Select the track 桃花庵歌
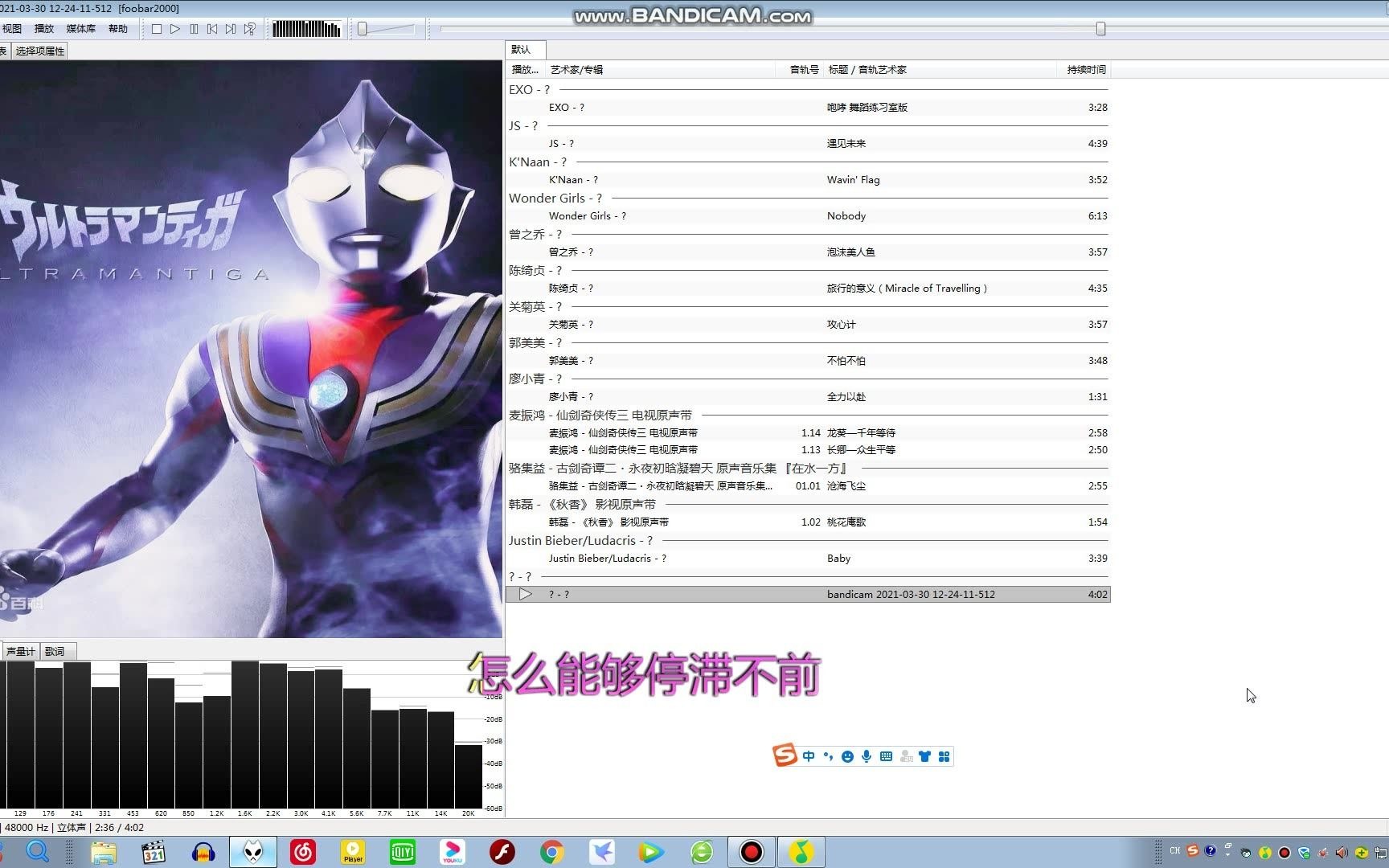This screenshot has width=1389, height=868. [808, 522]
